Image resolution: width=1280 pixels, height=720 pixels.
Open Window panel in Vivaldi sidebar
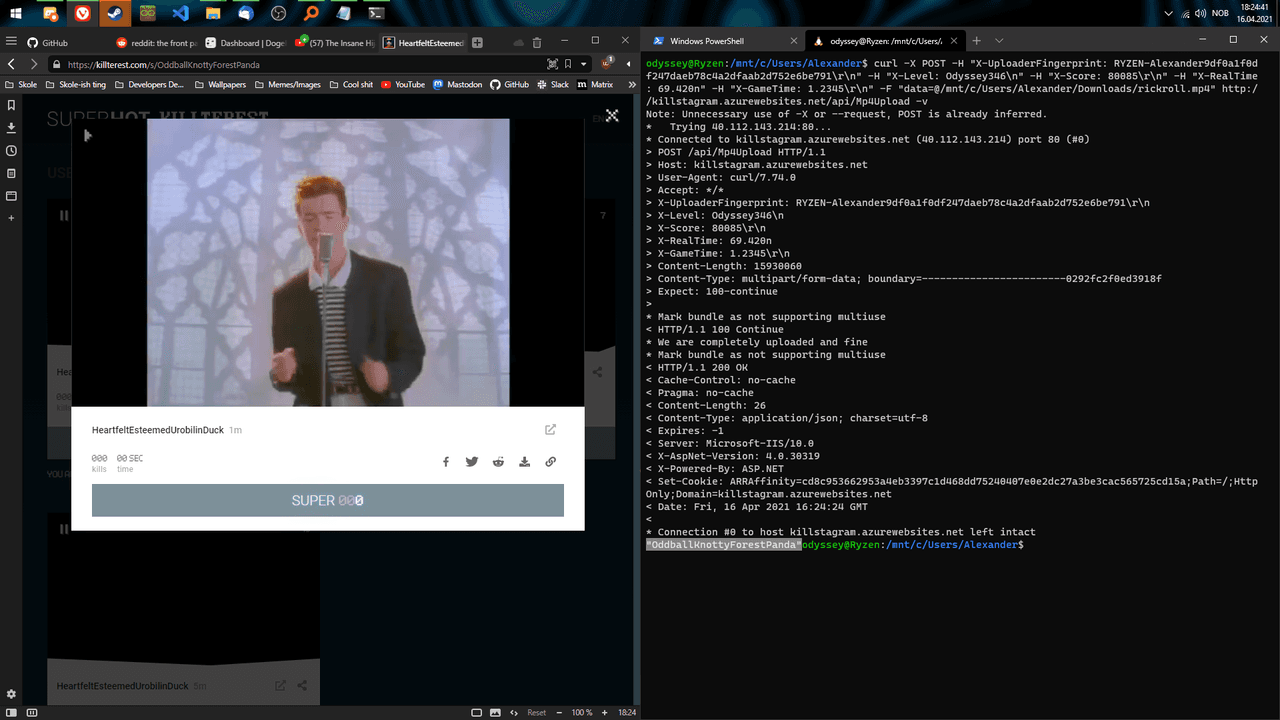tap(11, 196)
